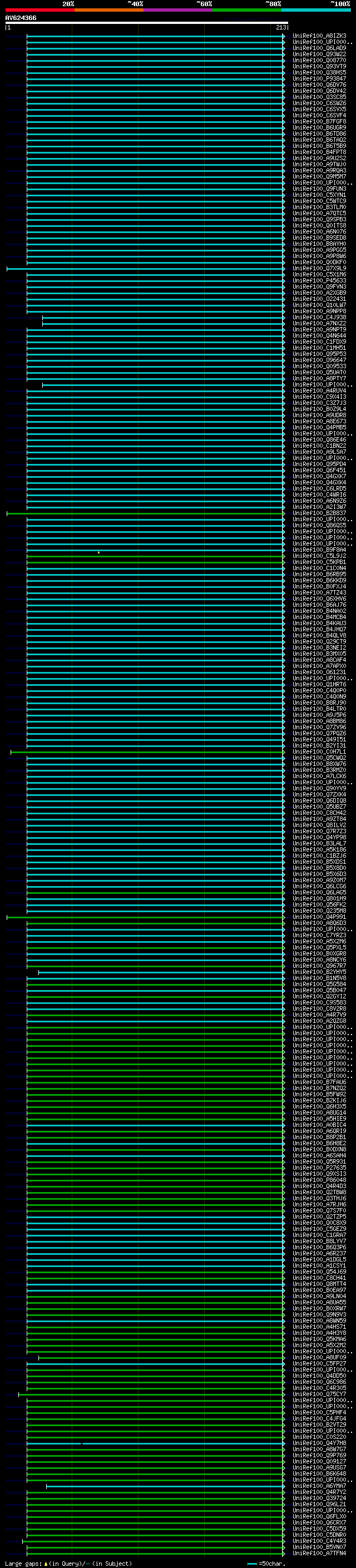
Task: Select hit label UniRef100_A6YMA7
Action: (319, 1486)
